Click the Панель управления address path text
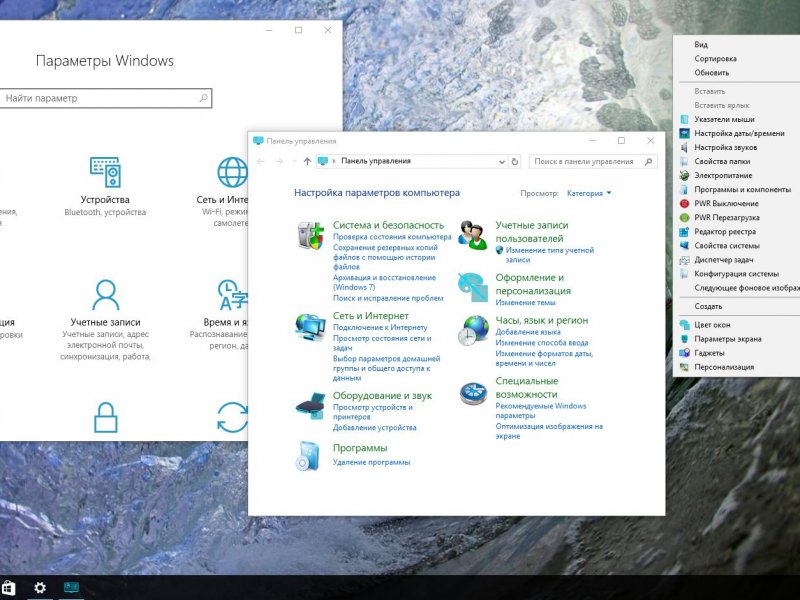The image size is (800, 600). coord(376,161)
